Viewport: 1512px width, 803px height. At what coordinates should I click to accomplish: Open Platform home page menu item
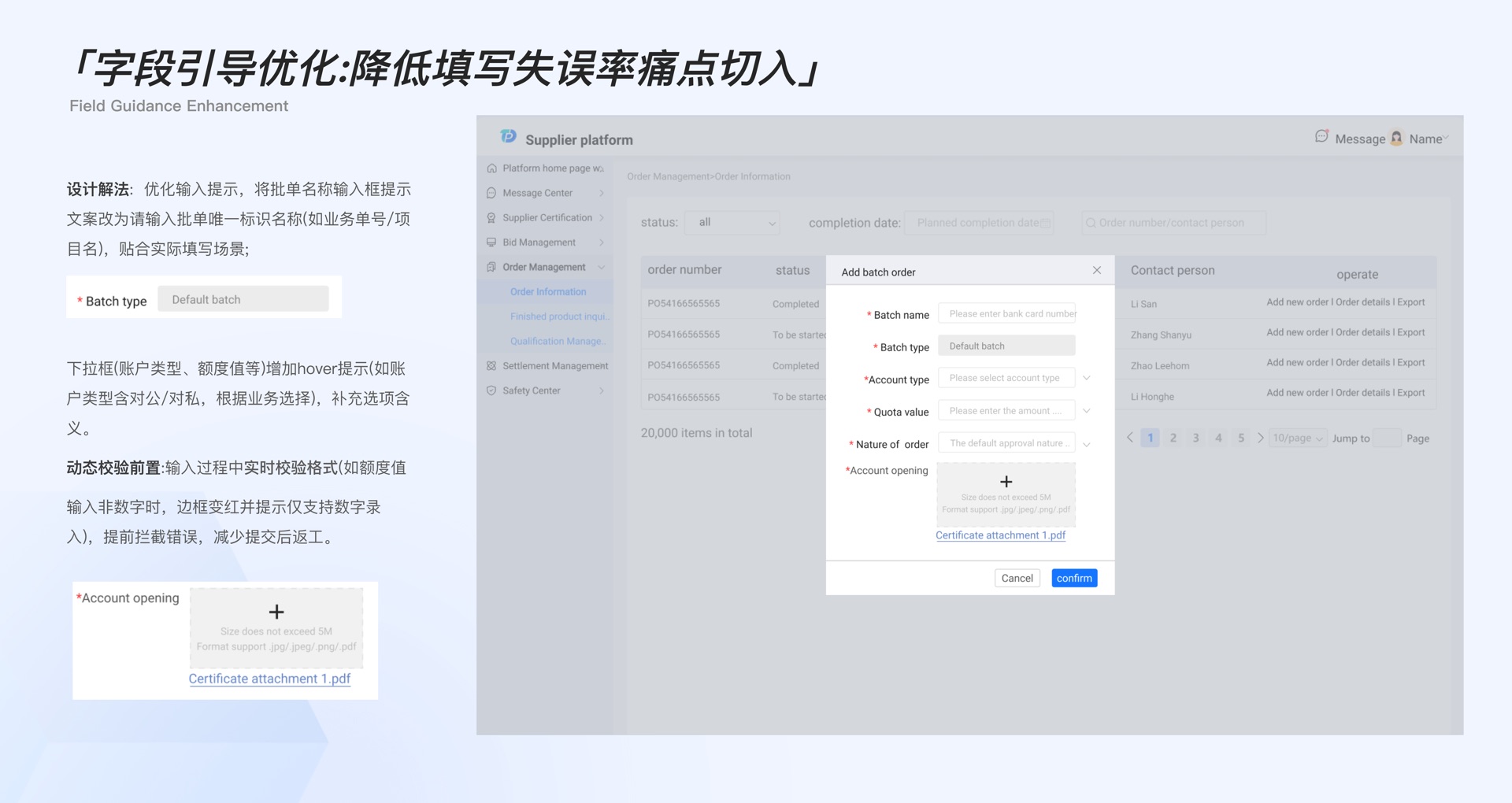pos(553,168)
